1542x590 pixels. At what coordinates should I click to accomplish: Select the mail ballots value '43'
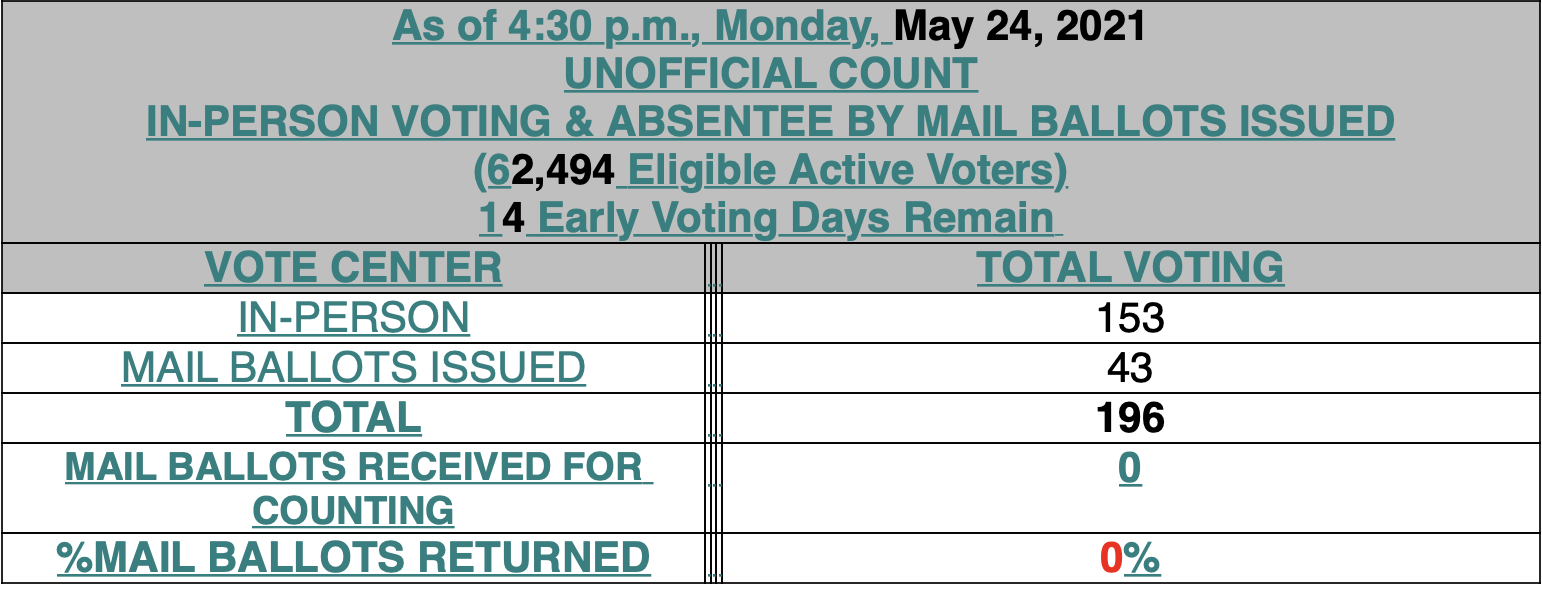1130,368
